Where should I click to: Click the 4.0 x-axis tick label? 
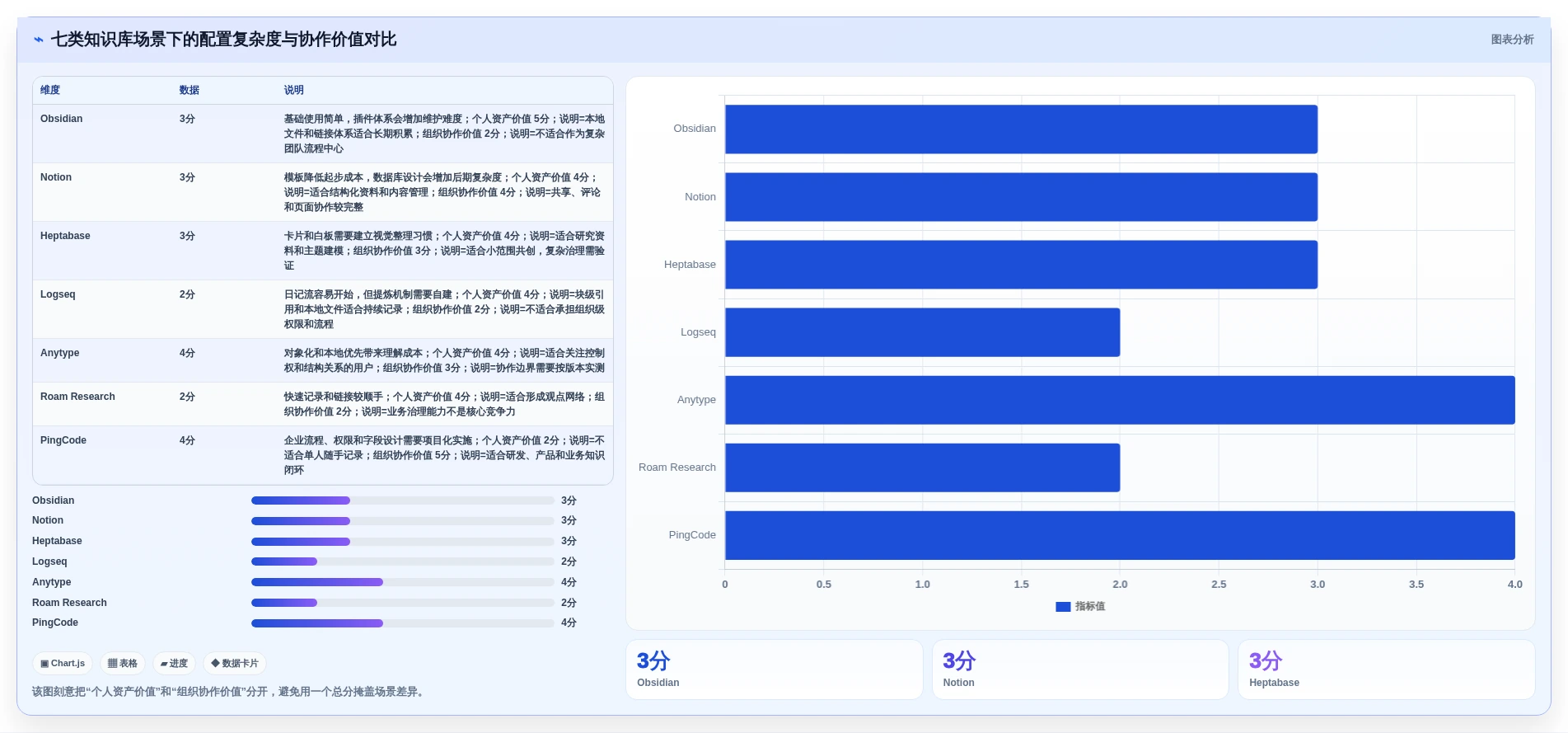(1515, 585)
